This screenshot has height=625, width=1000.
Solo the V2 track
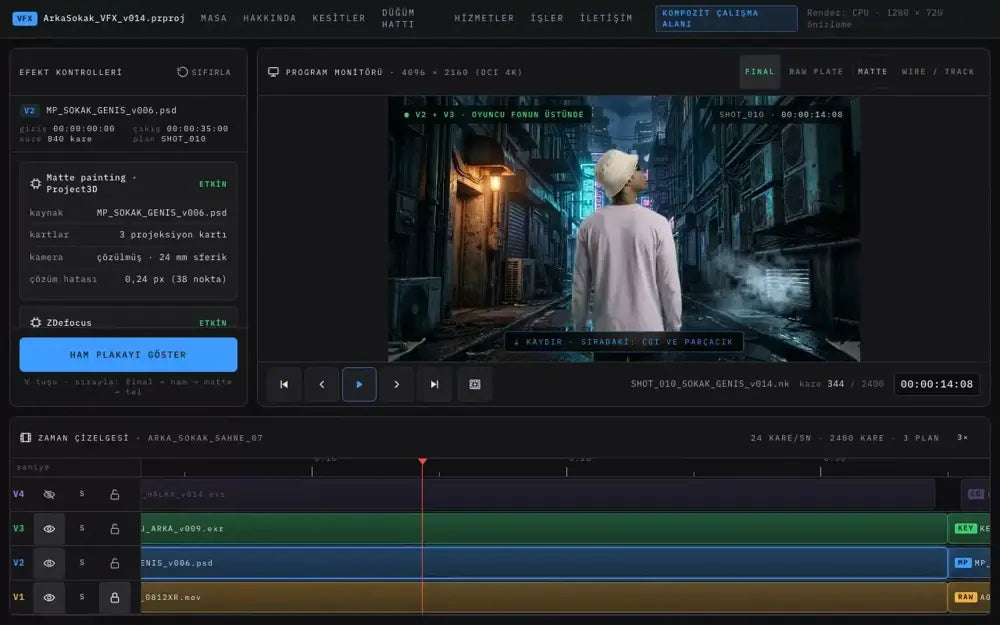tap(82, 563)
